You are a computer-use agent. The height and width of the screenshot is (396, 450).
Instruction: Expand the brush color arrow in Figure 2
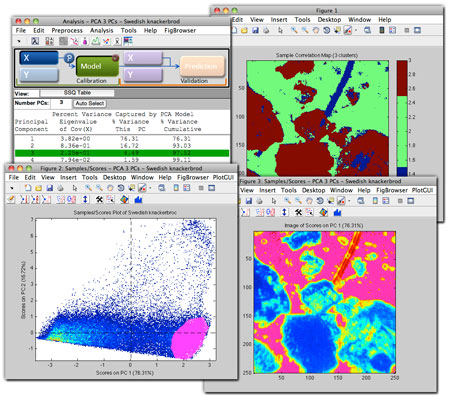[150, 188]
